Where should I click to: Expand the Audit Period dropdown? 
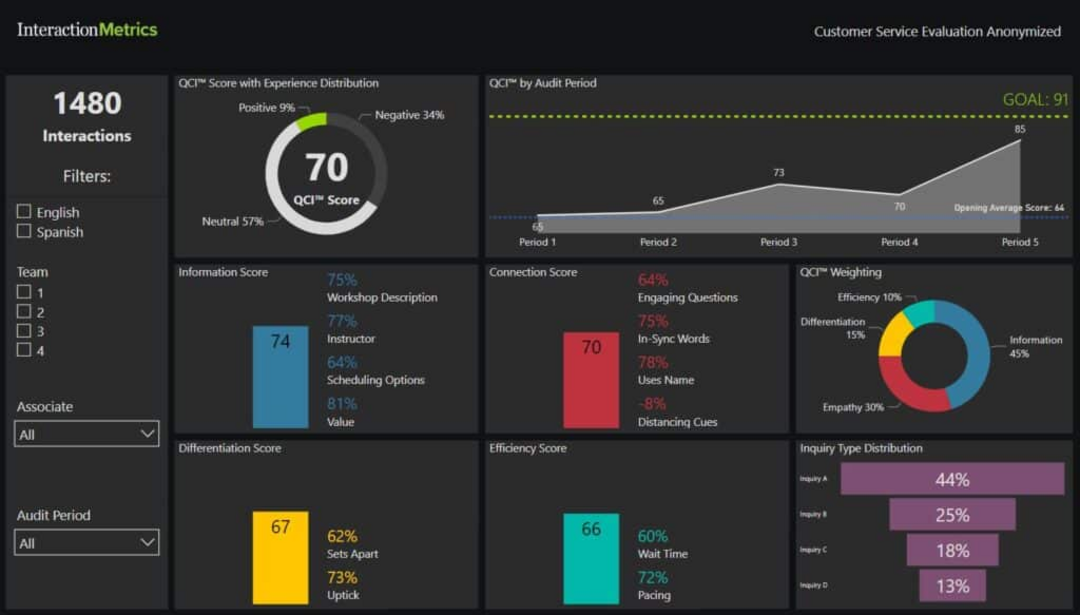87,543
